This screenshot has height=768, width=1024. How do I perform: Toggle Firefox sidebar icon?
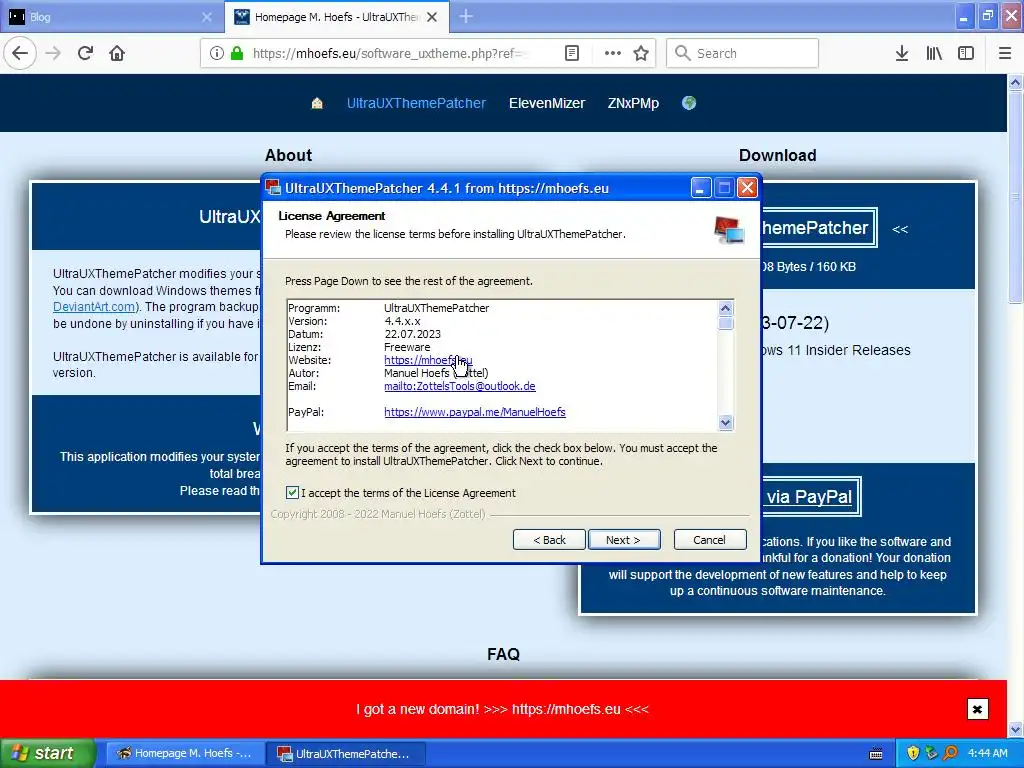pyautogui.click(x=966, y=54)
